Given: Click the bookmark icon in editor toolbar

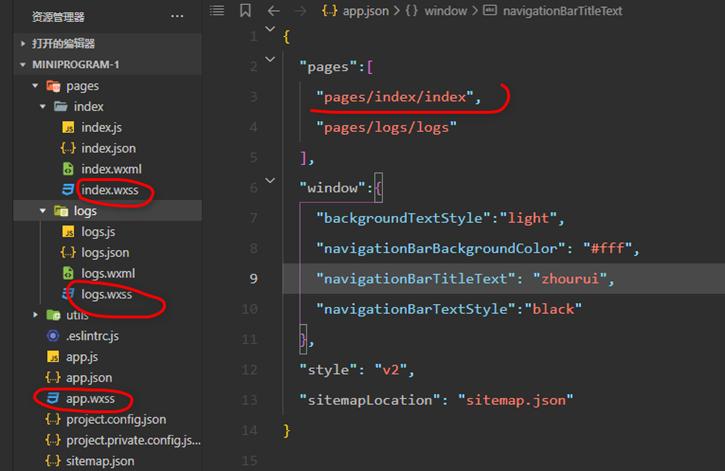Looking at the screenshot, I should tap(245, 11).
